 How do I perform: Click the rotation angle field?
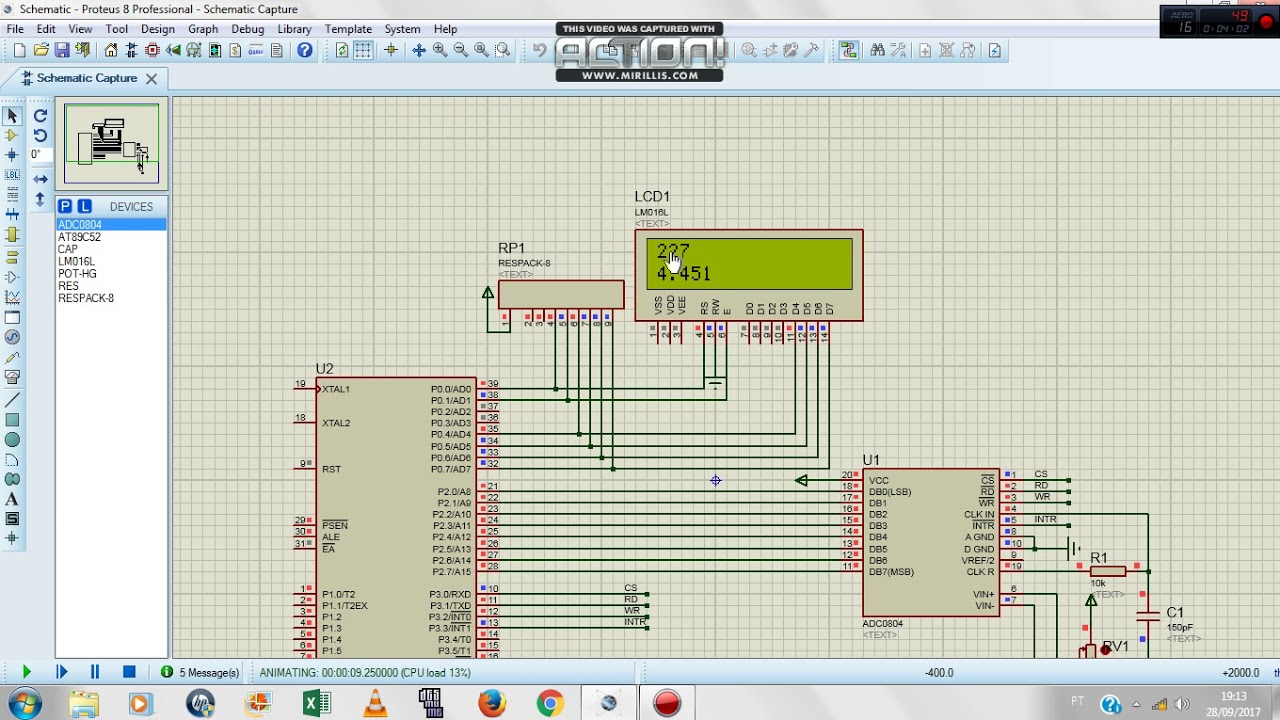(40, 155)
